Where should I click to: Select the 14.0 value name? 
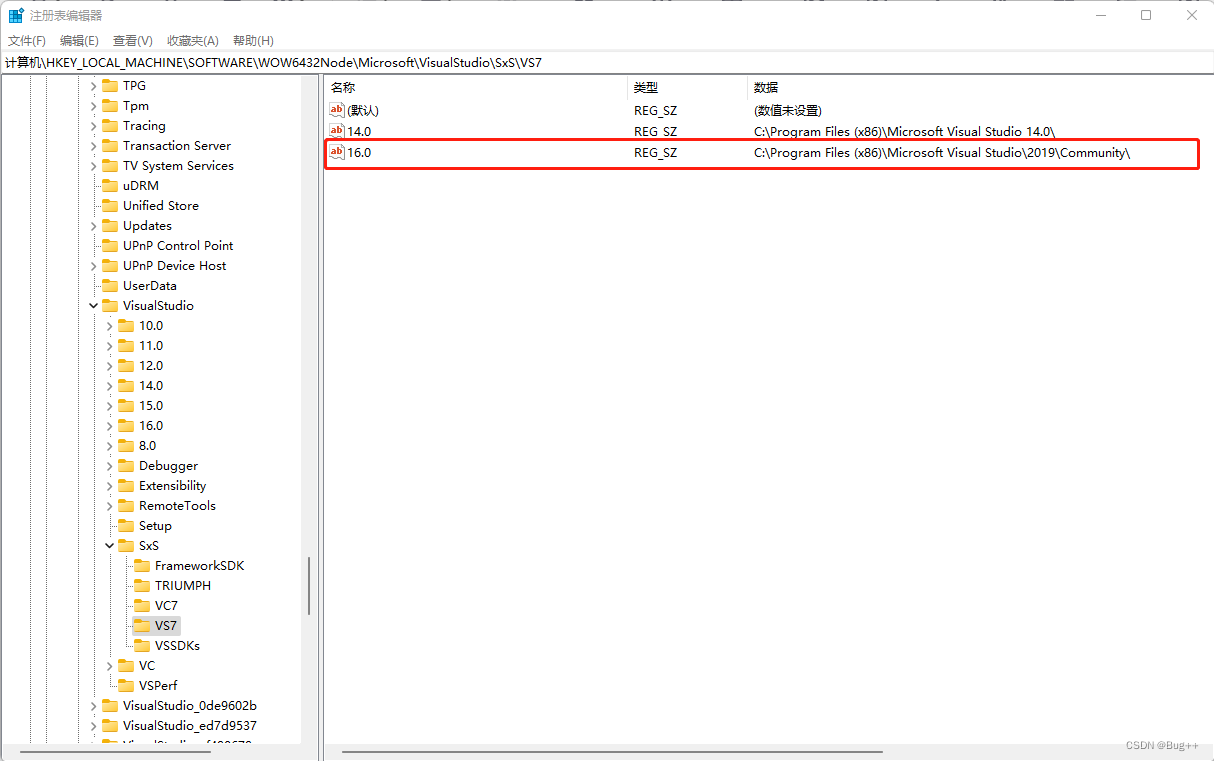tap(359, 131)
